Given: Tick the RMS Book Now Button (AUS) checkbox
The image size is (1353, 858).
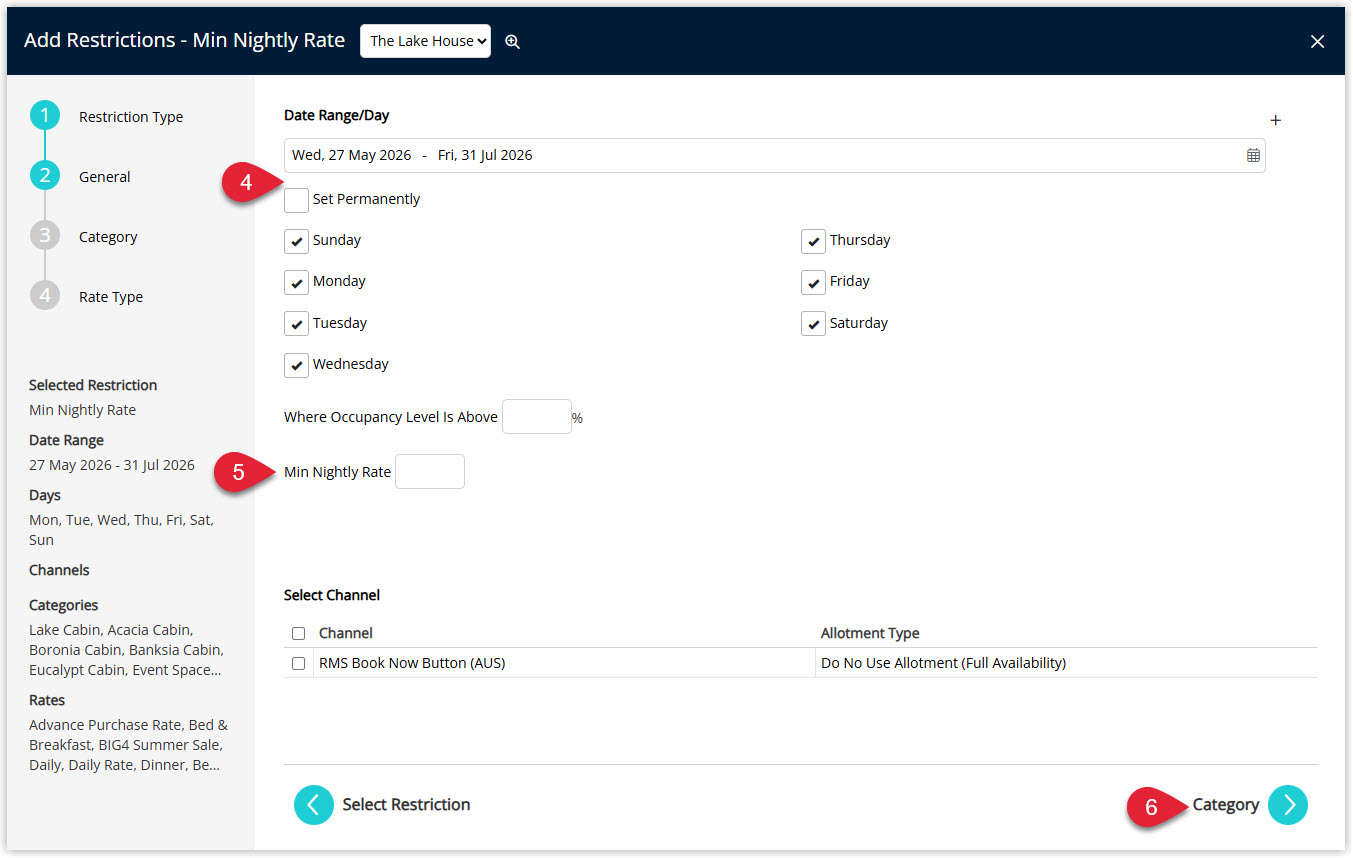Looking at the screenshot, I should pos(298,663).
